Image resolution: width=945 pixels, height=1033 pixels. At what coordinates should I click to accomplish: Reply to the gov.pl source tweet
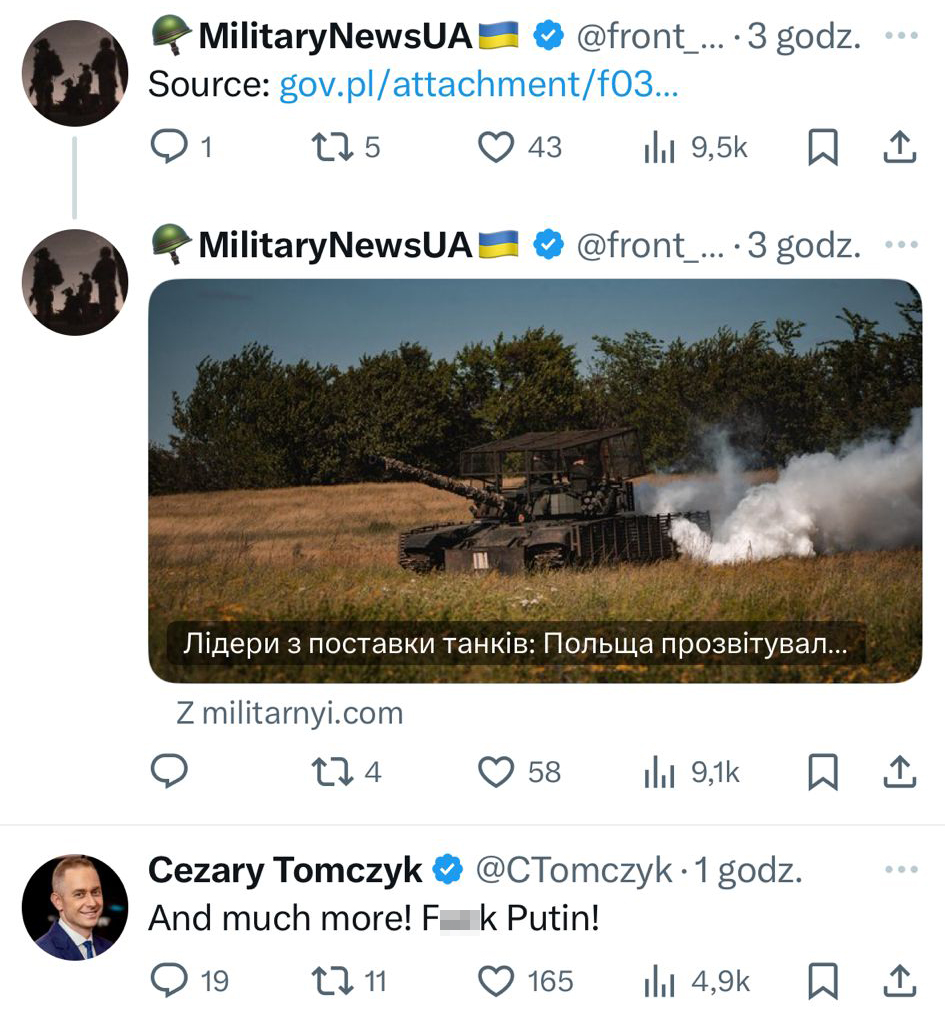point(169,148)
